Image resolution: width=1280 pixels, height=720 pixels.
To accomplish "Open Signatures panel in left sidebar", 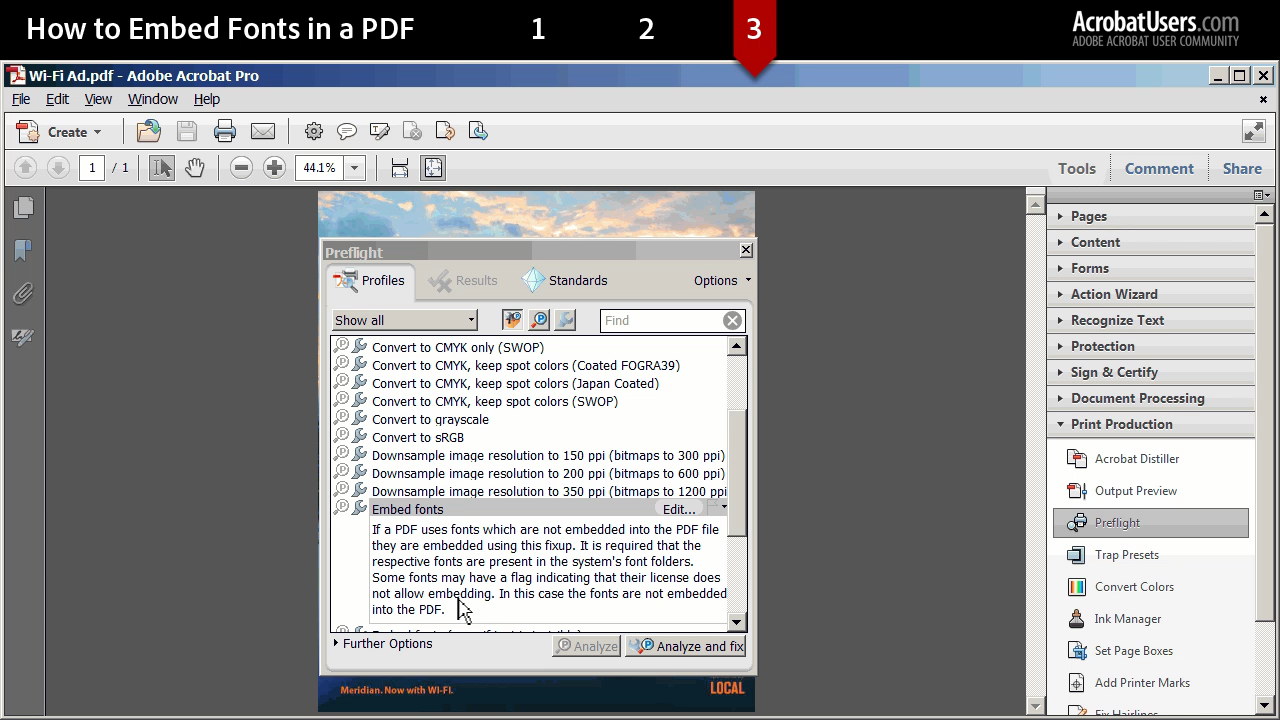I will (23, 337).
